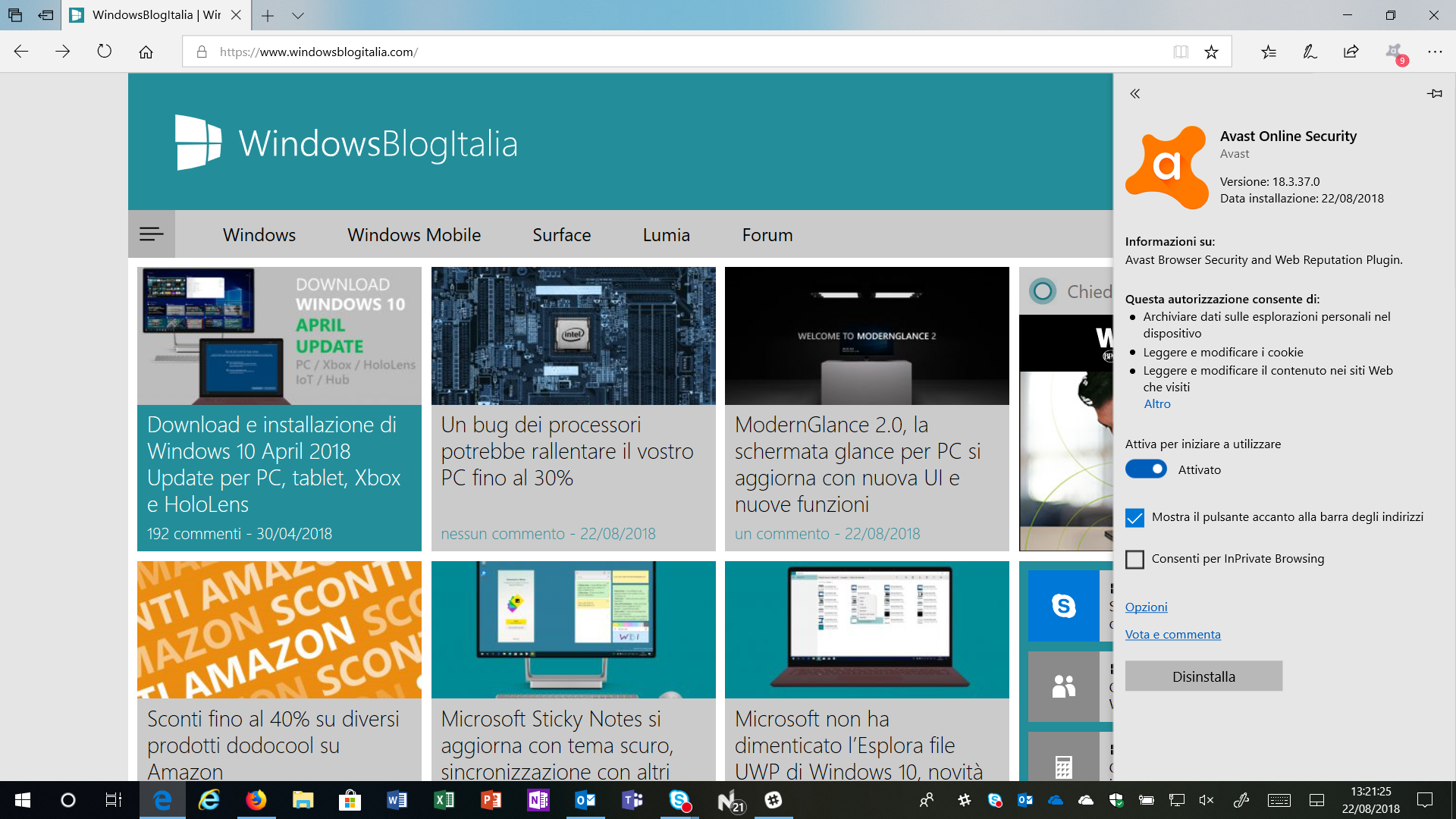
Task: Click the Skype tile on the page
Action: (1064, 605)
